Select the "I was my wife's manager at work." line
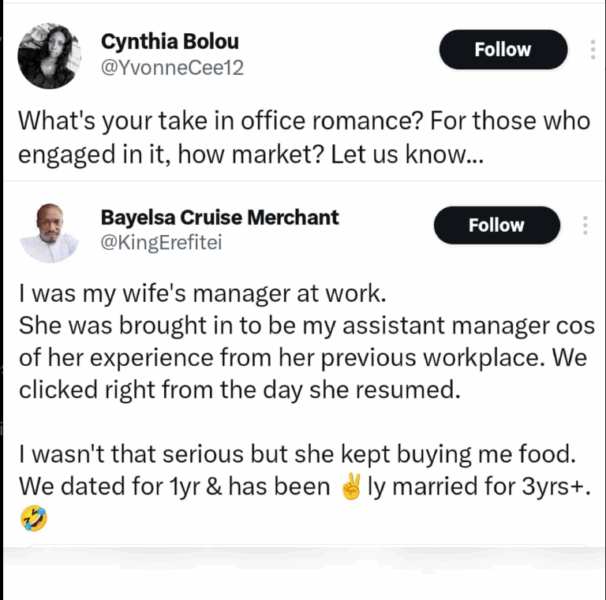 (x=159, y=297)
